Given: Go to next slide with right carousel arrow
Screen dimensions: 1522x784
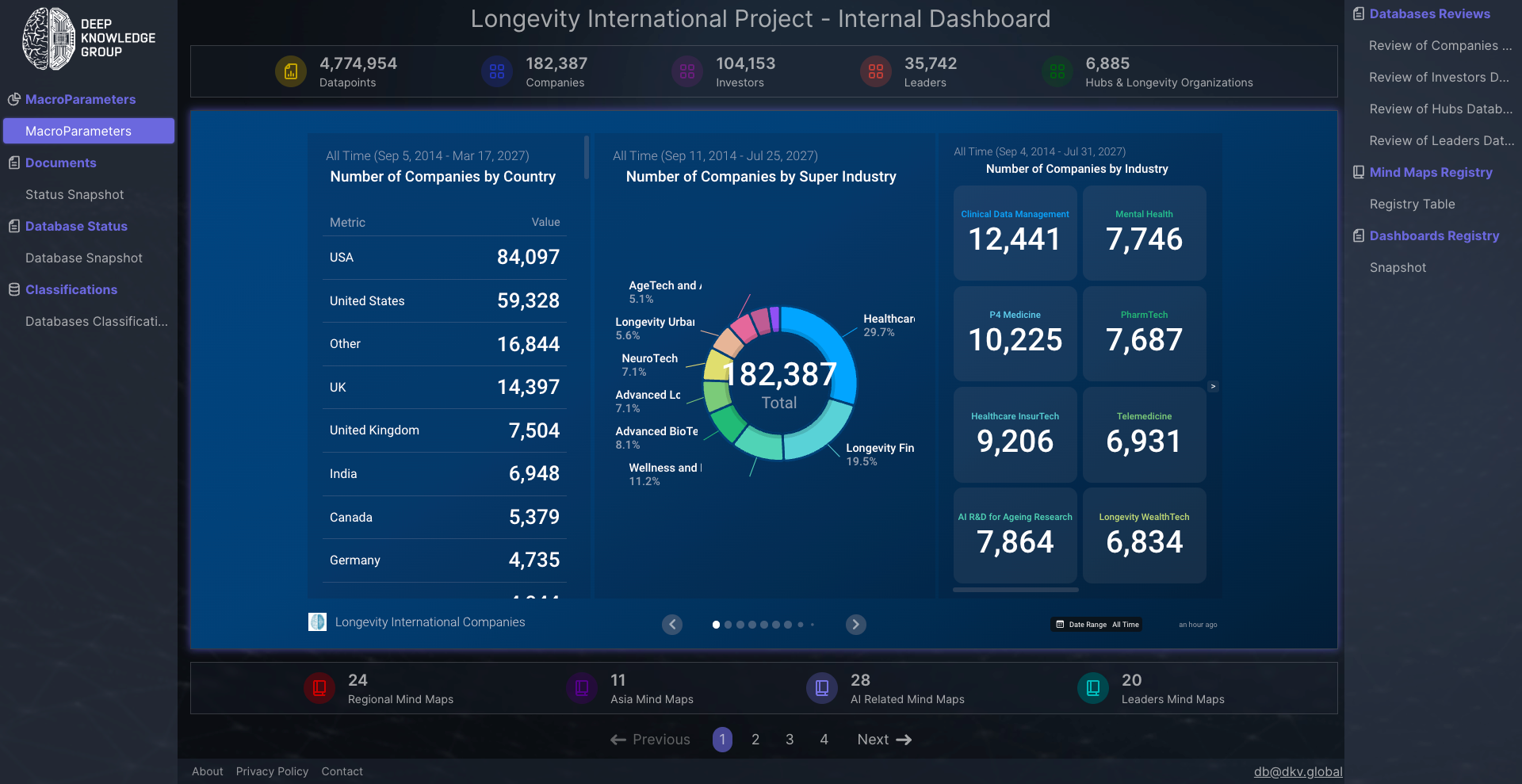Looking at the screenshot, I should 855,625.
